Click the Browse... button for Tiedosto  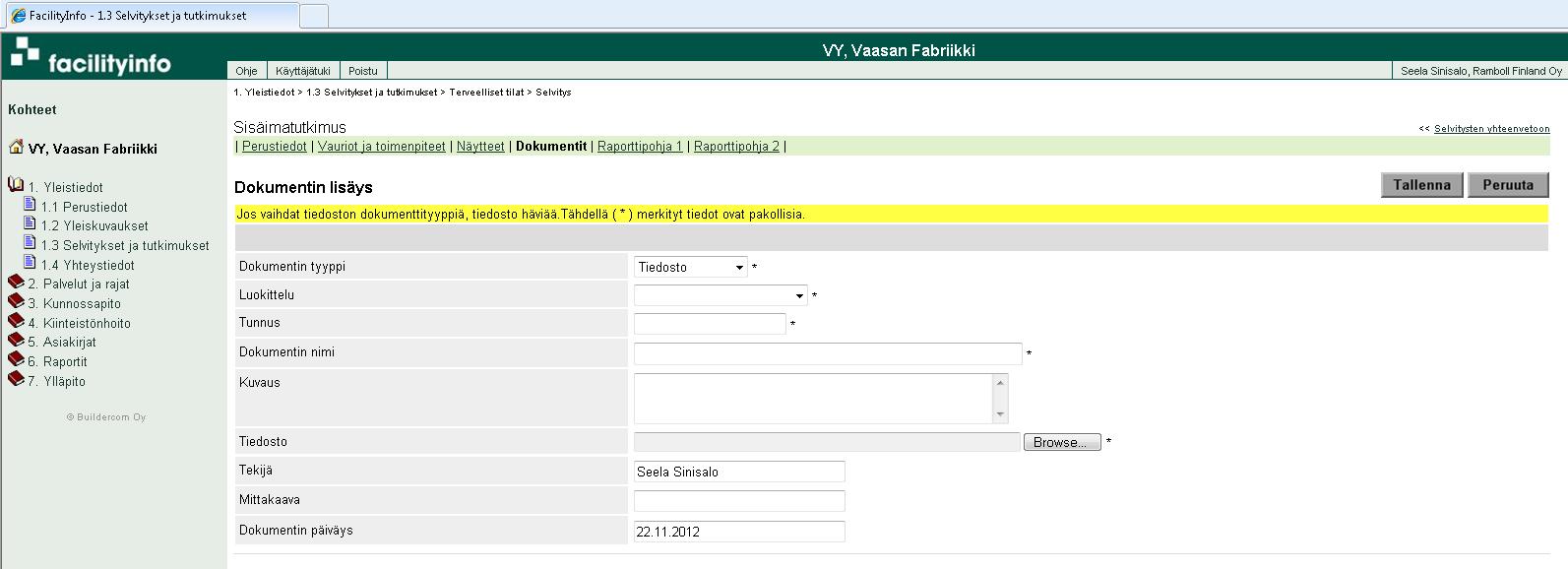pos(1062,443)
